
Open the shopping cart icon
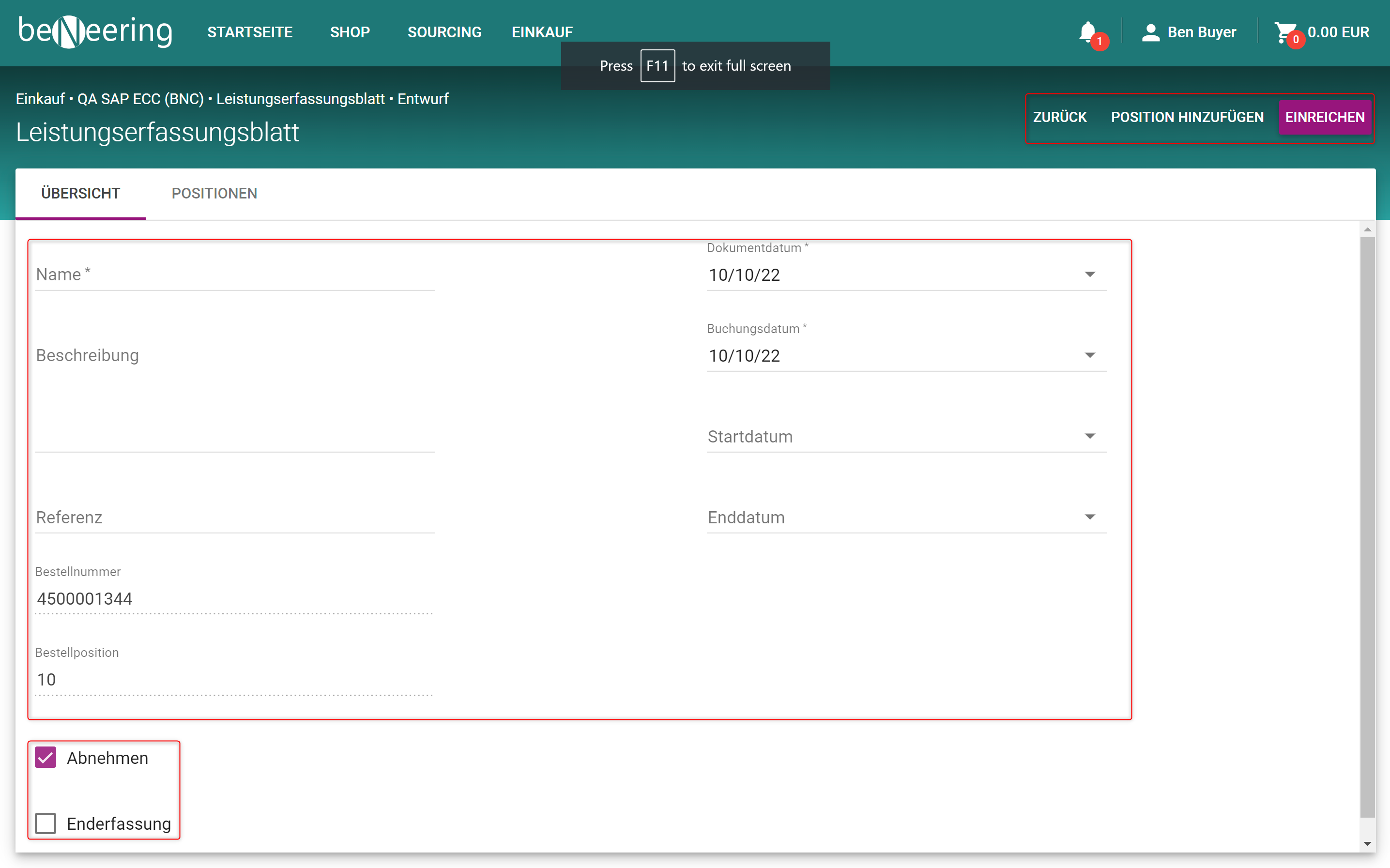(x=1285, y=32)
